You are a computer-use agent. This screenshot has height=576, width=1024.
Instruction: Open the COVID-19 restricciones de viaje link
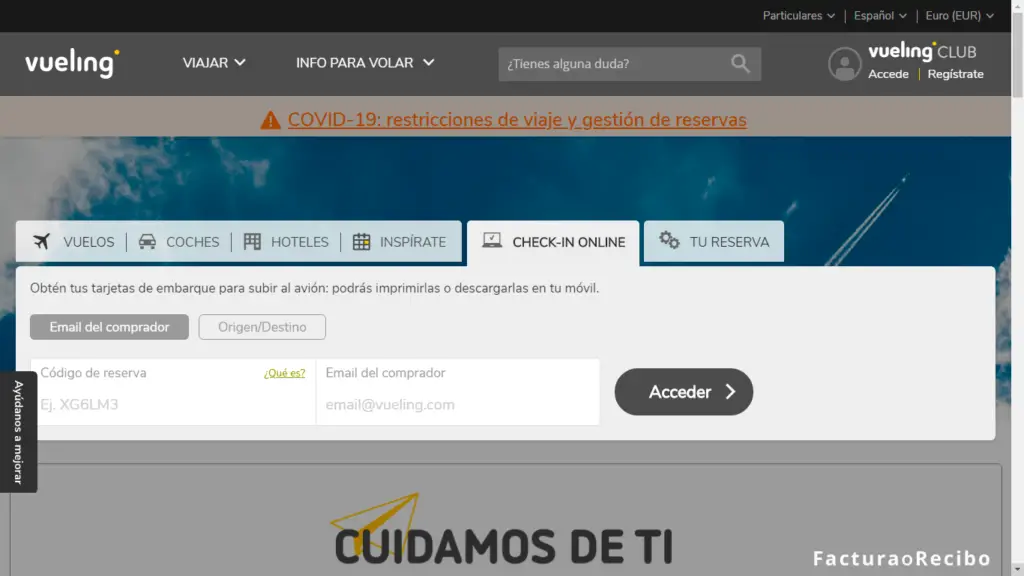517,120
